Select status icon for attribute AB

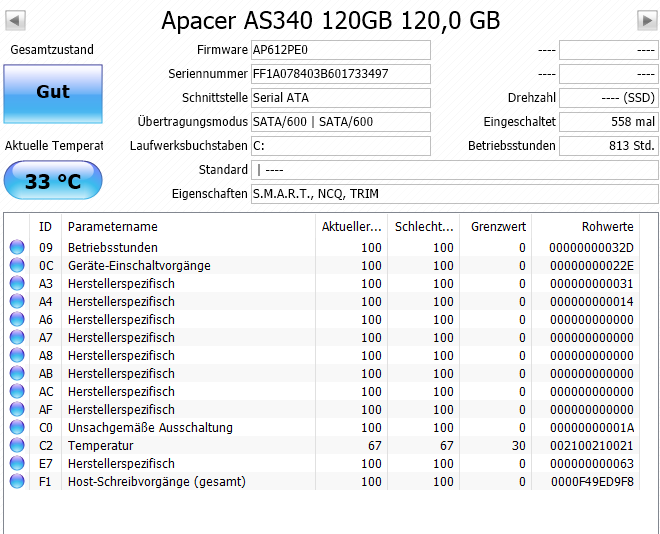(17, 373)
